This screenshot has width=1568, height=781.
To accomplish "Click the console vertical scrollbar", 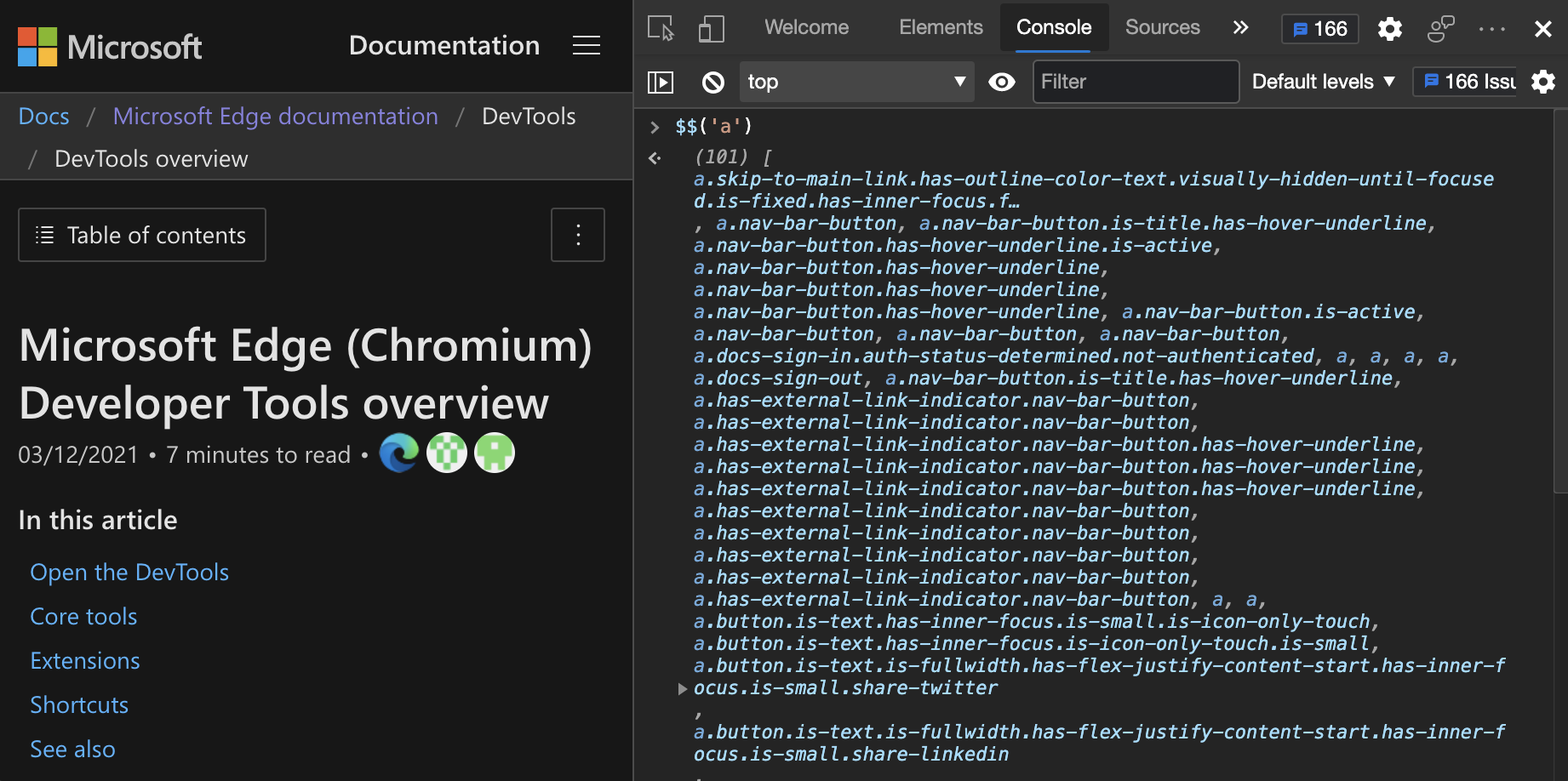I will point(1560,302).
